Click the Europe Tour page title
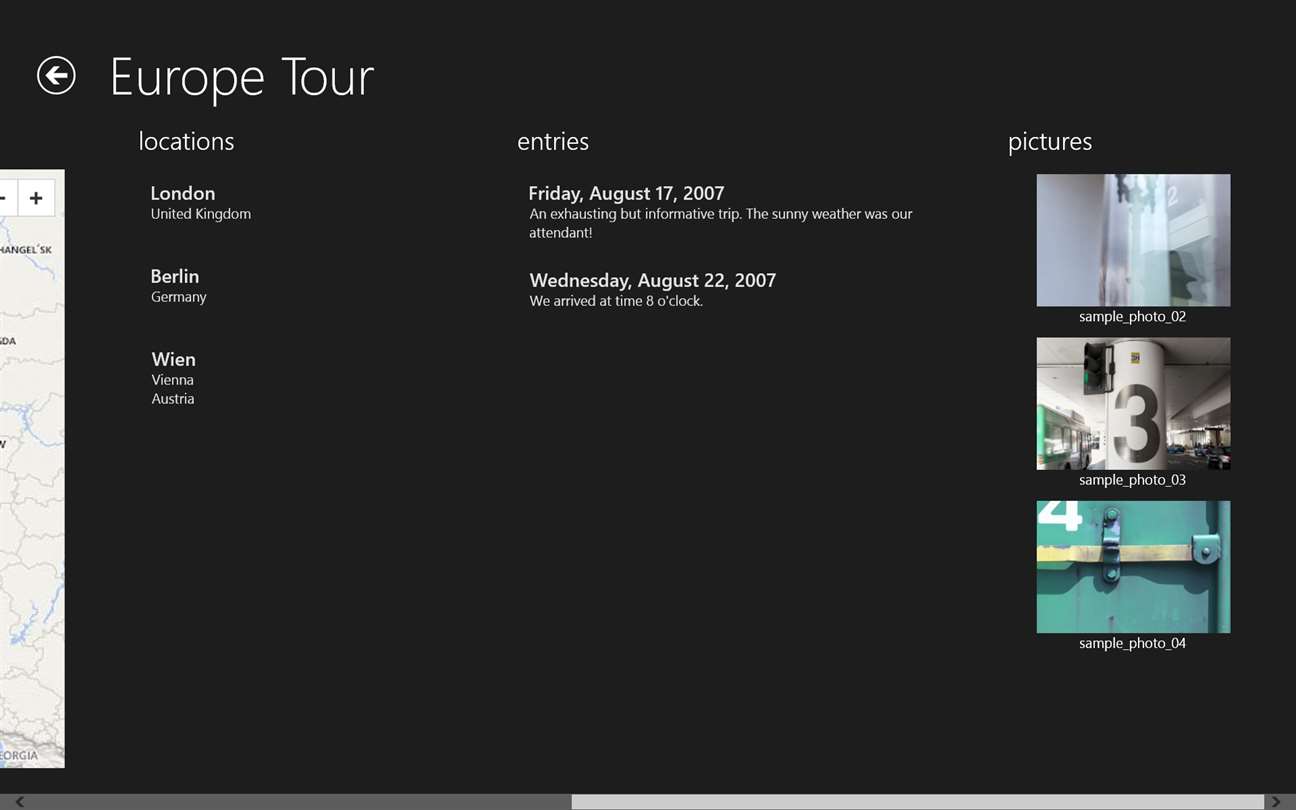Image resolution: width=1296 pixels, height=810 pixels. 242,77
